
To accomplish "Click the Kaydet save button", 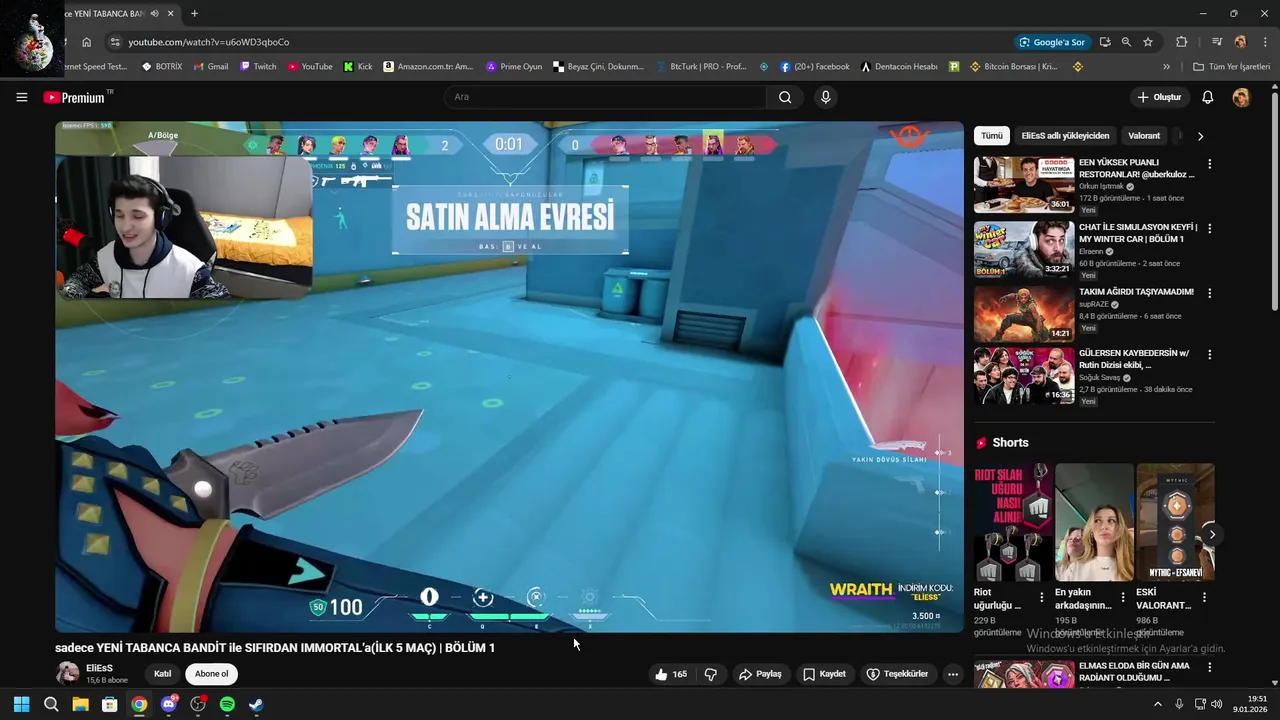I will pyautogui.click(x=825, y=674).
